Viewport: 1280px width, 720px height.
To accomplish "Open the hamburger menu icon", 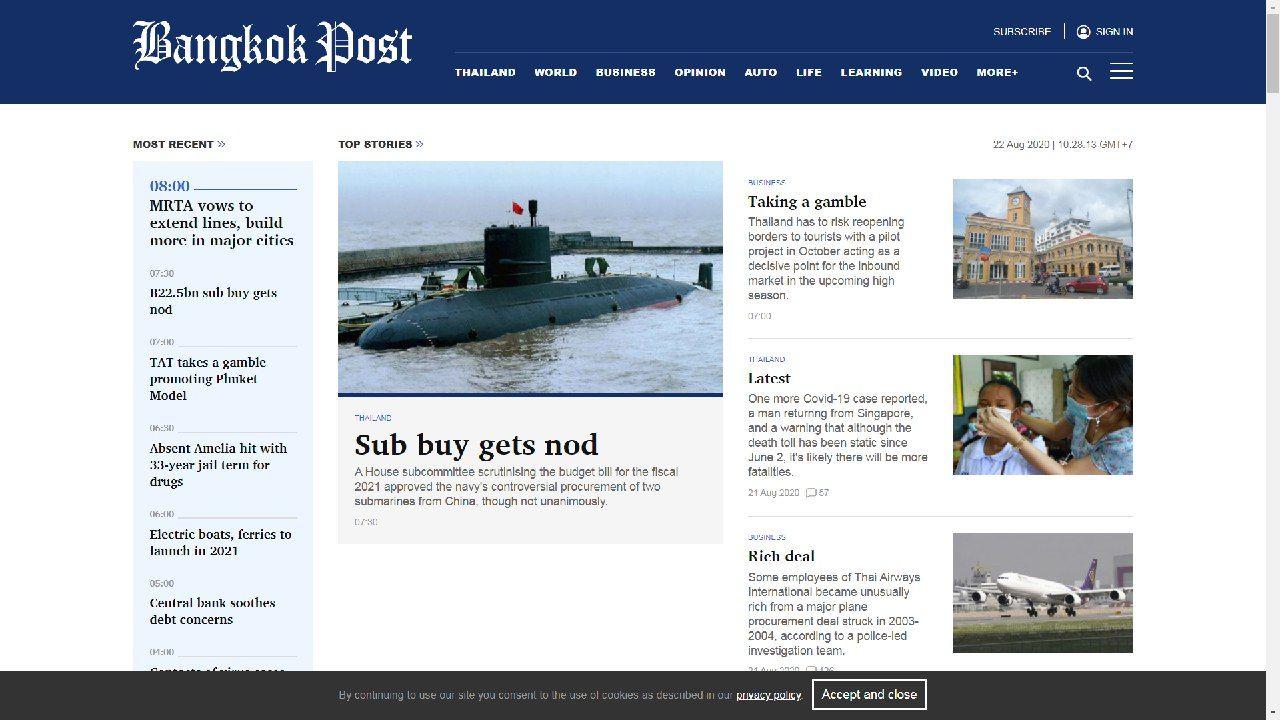I will pos(1121,72).
